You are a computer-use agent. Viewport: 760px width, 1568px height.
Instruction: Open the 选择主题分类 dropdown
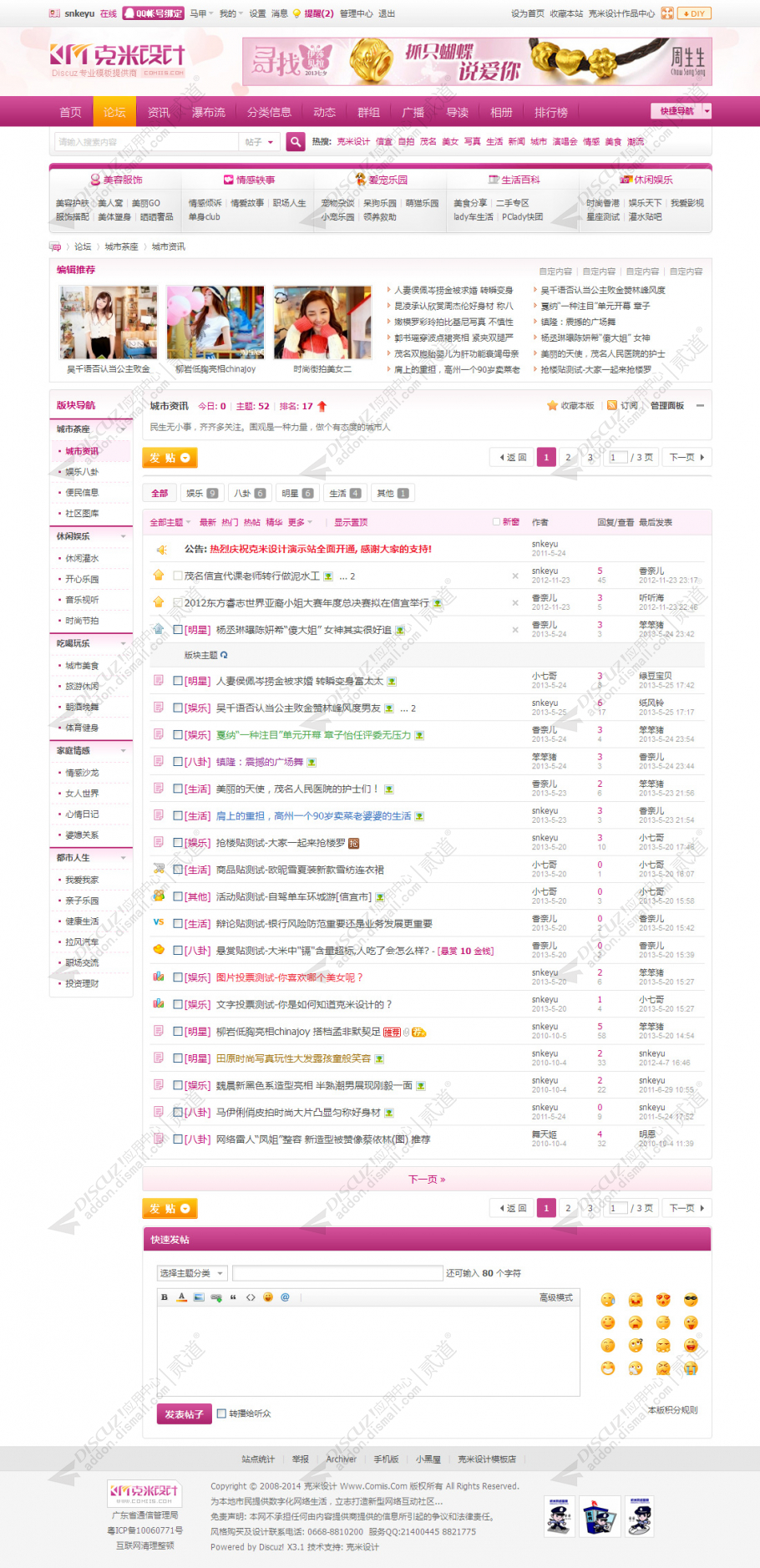point(192,1273)
